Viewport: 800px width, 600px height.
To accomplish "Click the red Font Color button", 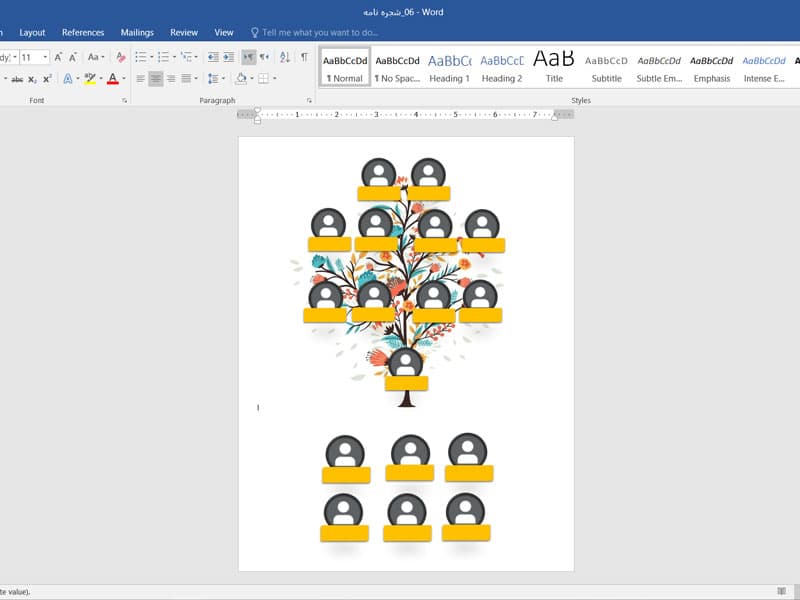I will click(x=113, y=79).
